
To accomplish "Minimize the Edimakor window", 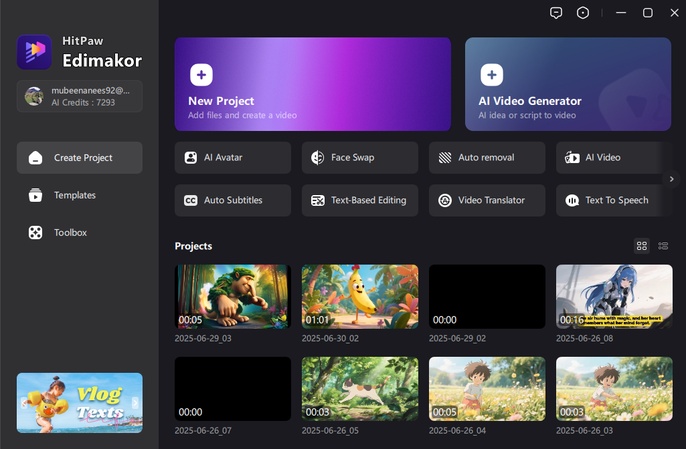I will click(x=621, y=13).
